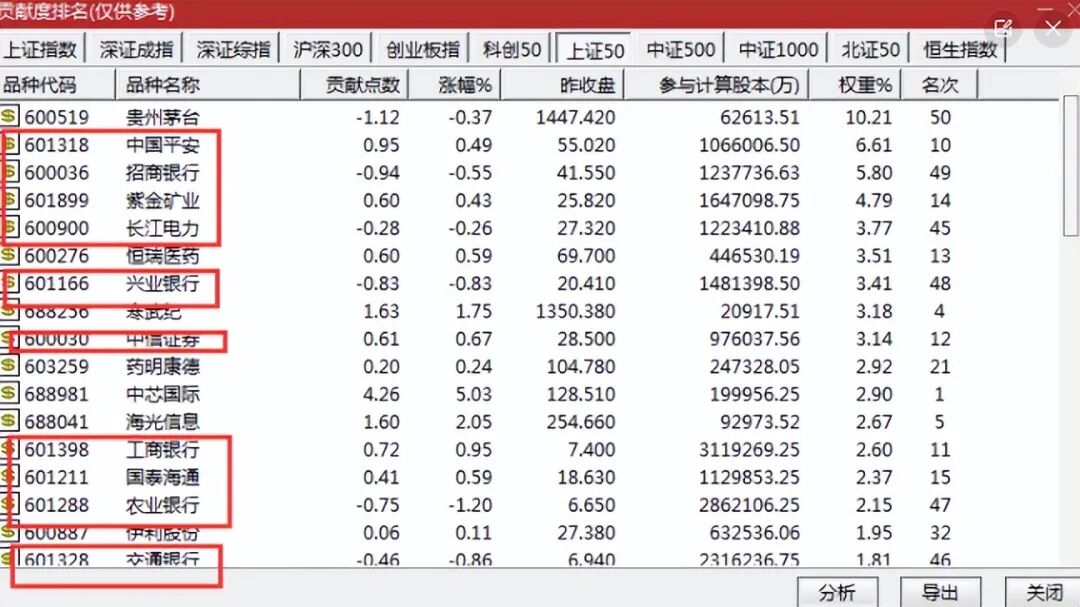Click the 5.03 change percent value

pos(473,394)
